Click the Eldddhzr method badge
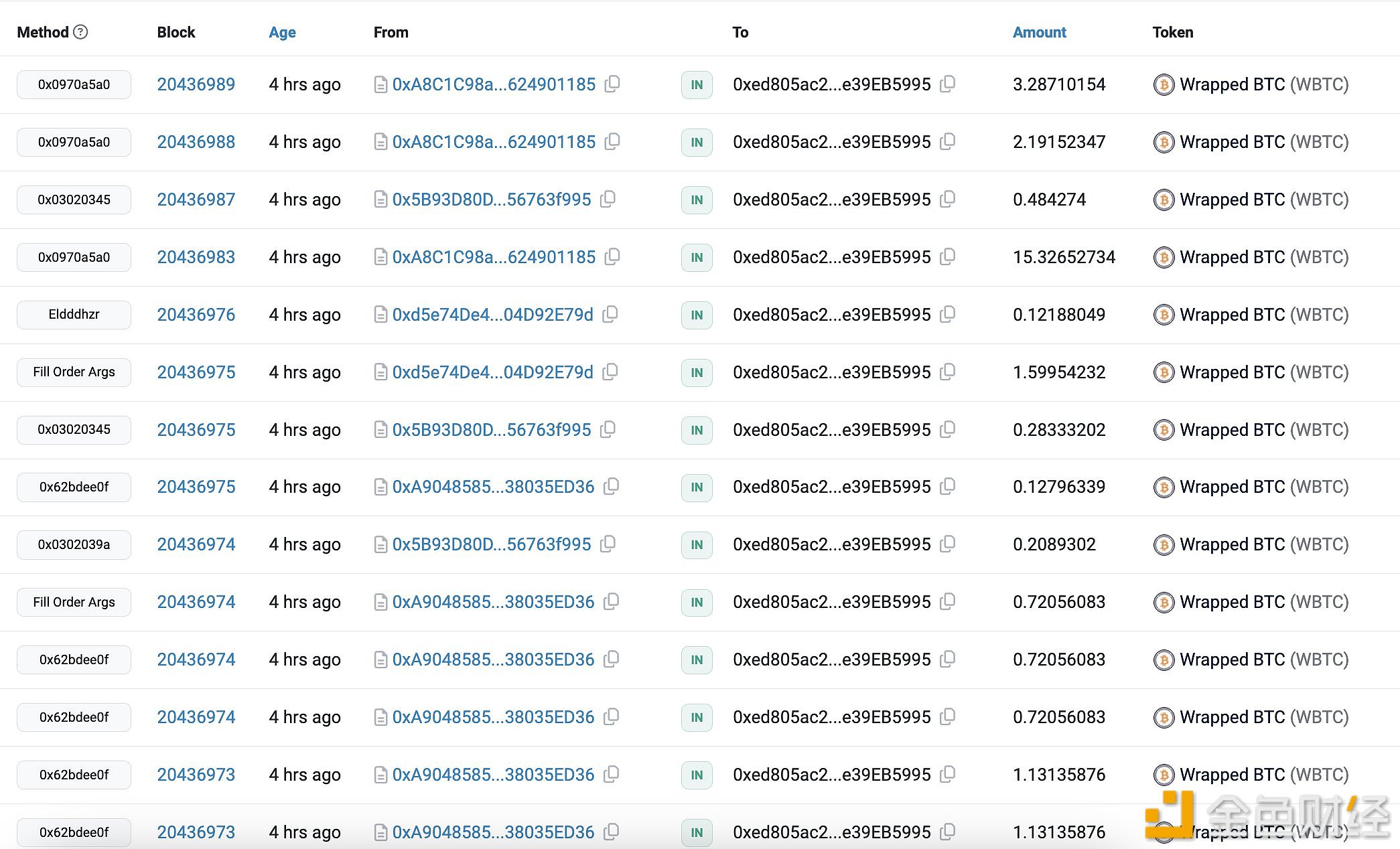 point(74,315)
